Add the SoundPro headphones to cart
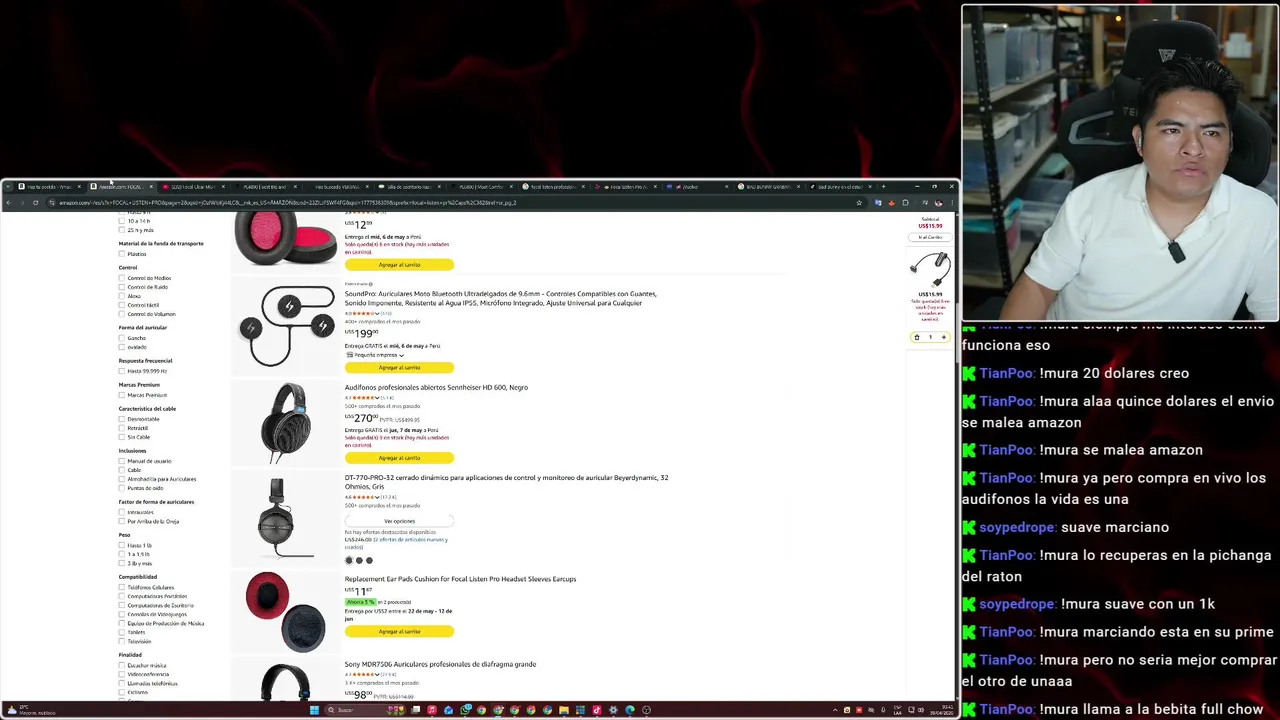The height and width of the screenshot is (720, 1280). click(399, 367)
